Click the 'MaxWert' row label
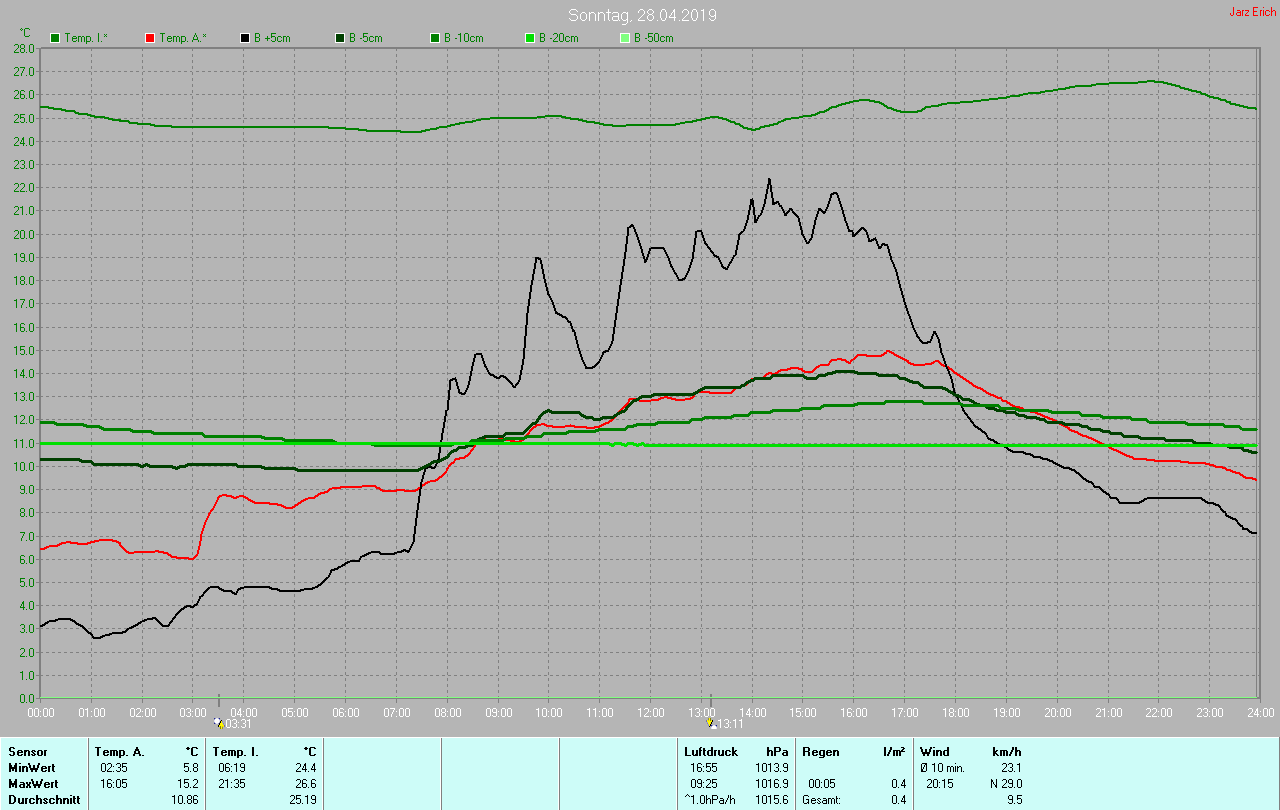The width and height of the screenshot is (1280, 810). (x=33, y=784)
